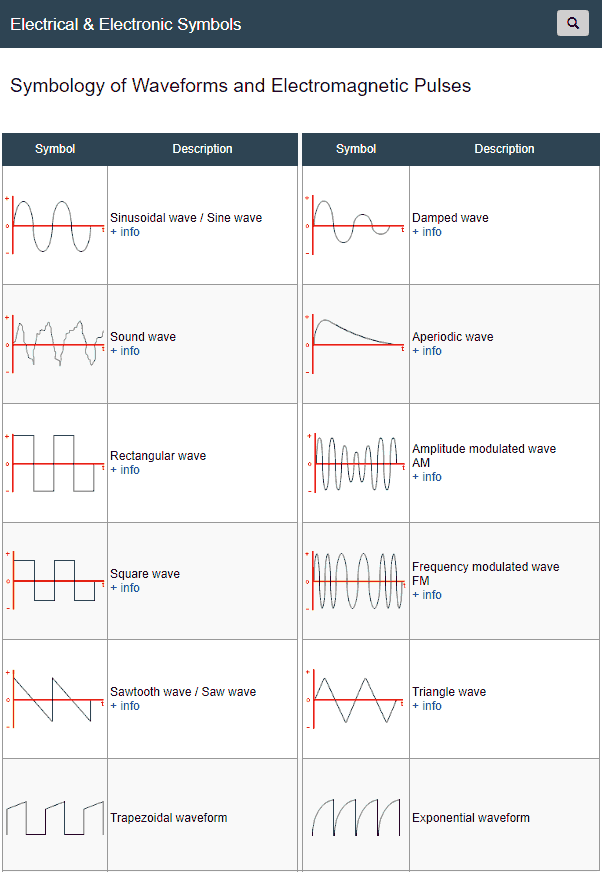Click '+ info' under Rectangular wave
The height and width of the screenshot is (876, 602).
[125, 470]
